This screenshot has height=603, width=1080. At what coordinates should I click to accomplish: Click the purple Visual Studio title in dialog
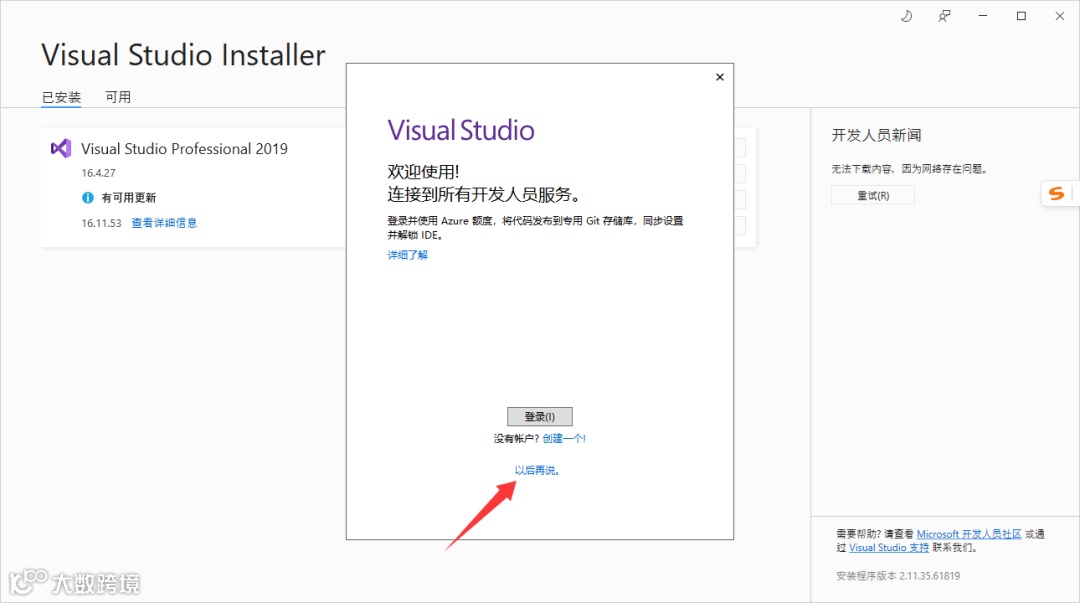coord(461,130)
